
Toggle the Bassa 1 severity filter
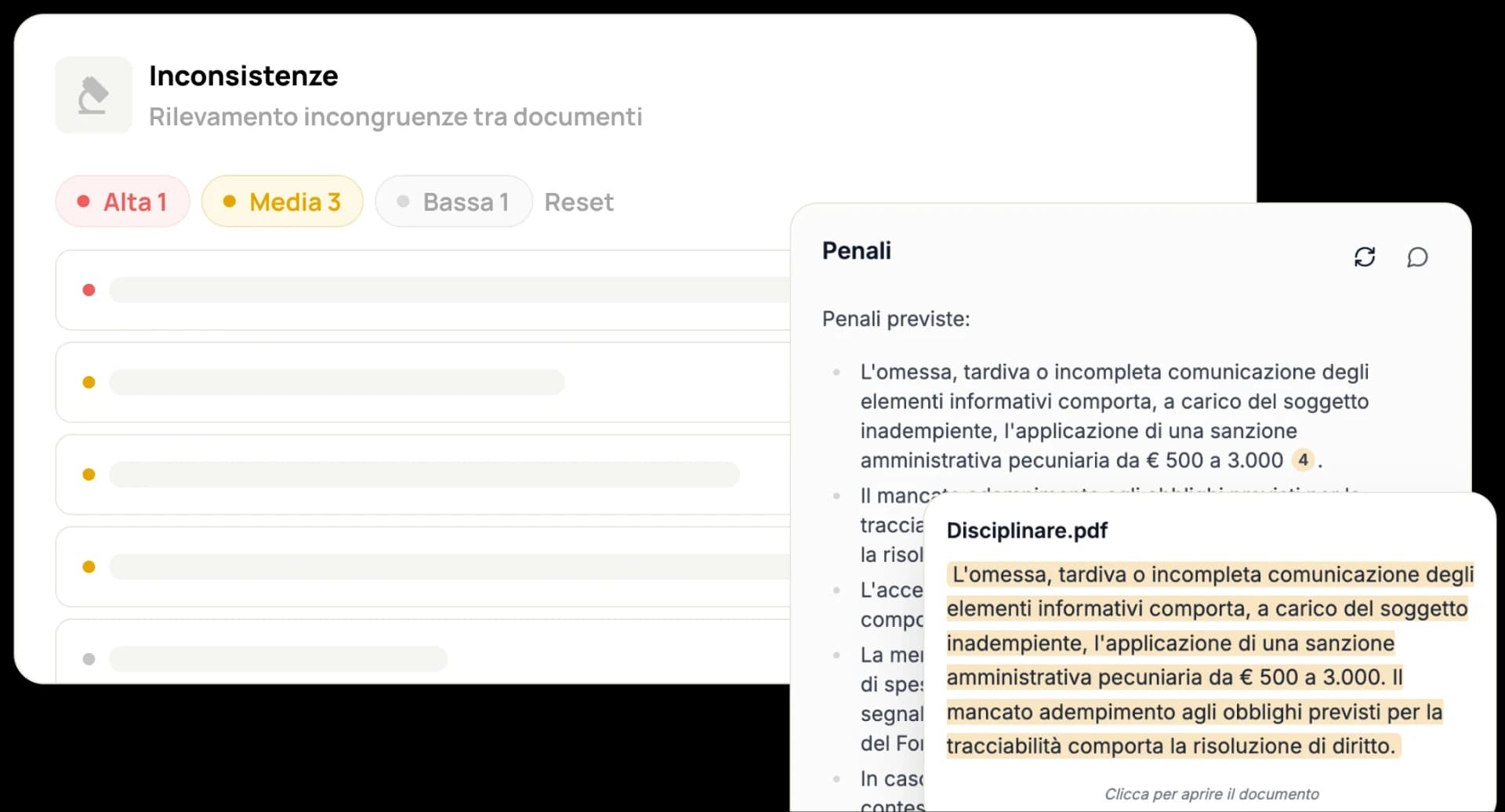[454, 201]
